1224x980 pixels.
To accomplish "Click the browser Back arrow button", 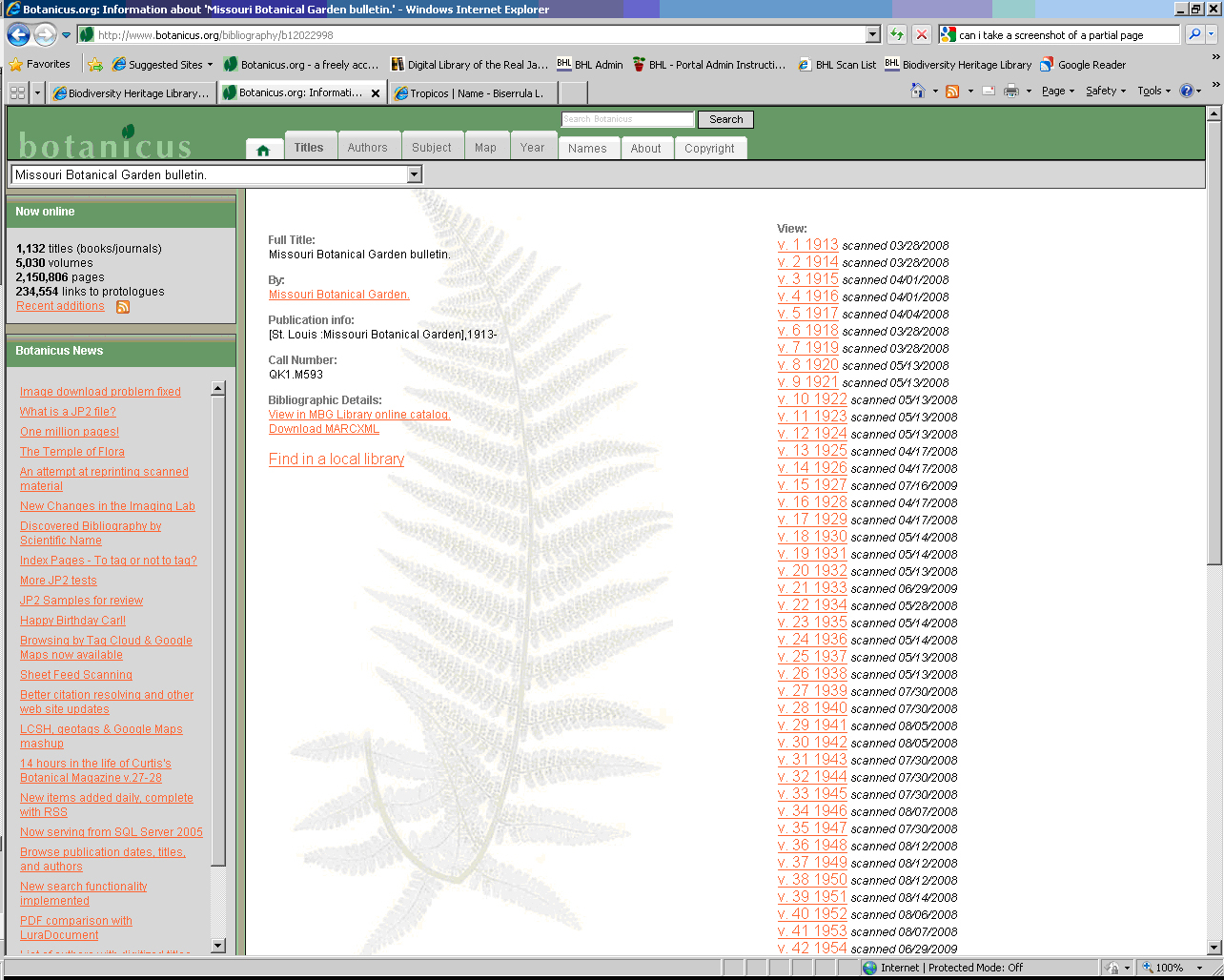I will click(18, 35).
